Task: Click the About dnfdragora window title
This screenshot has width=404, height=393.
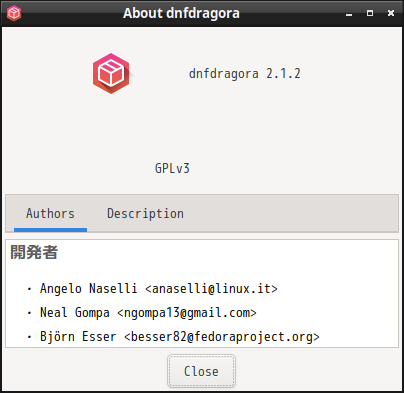Action: (x=181, y=13)
